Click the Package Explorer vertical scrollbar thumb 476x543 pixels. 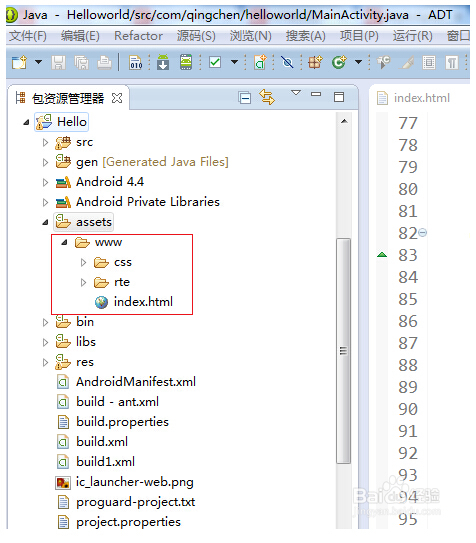pyautogui.click(x=343, y=350)
